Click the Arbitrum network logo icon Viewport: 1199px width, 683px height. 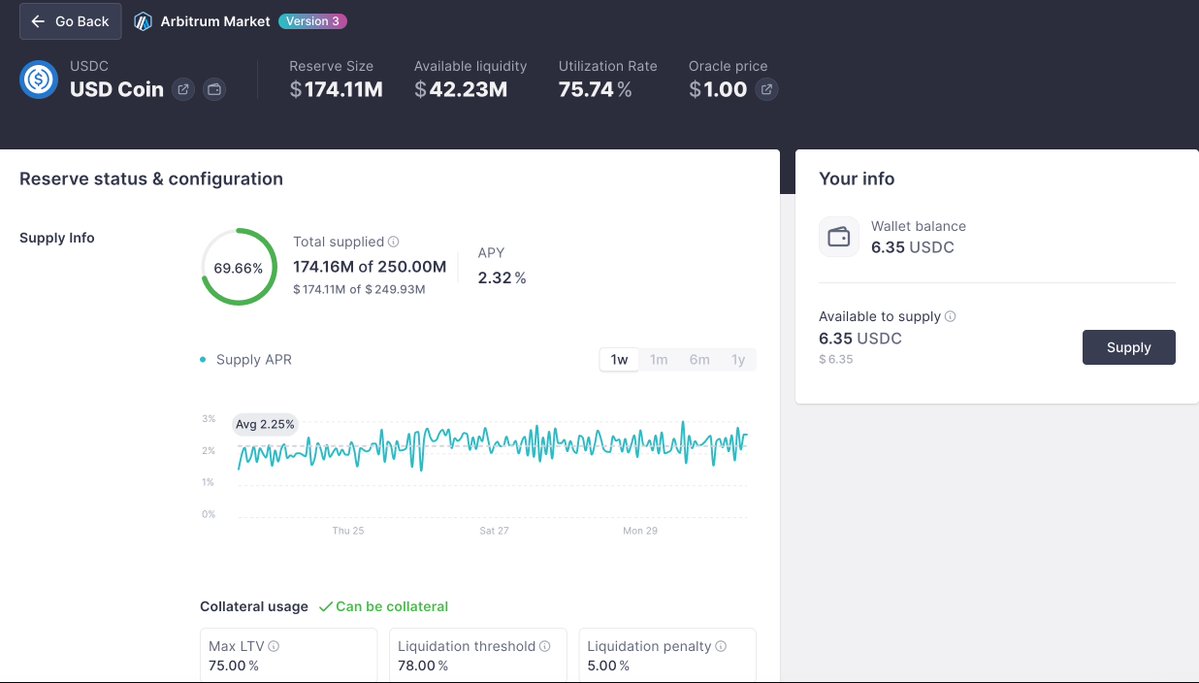(x=142, y=21)
